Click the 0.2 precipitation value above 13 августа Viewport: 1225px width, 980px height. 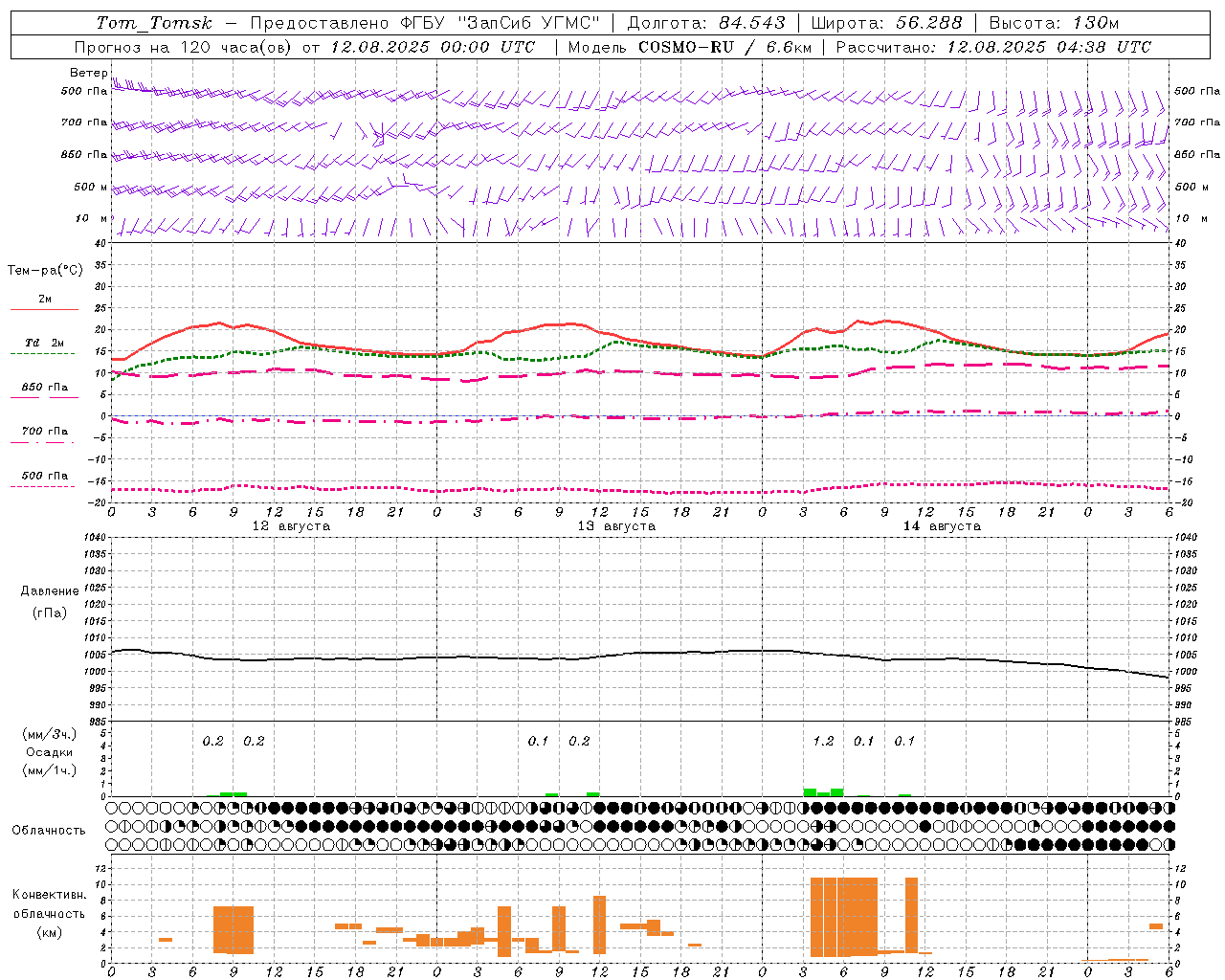click(579, 741)
